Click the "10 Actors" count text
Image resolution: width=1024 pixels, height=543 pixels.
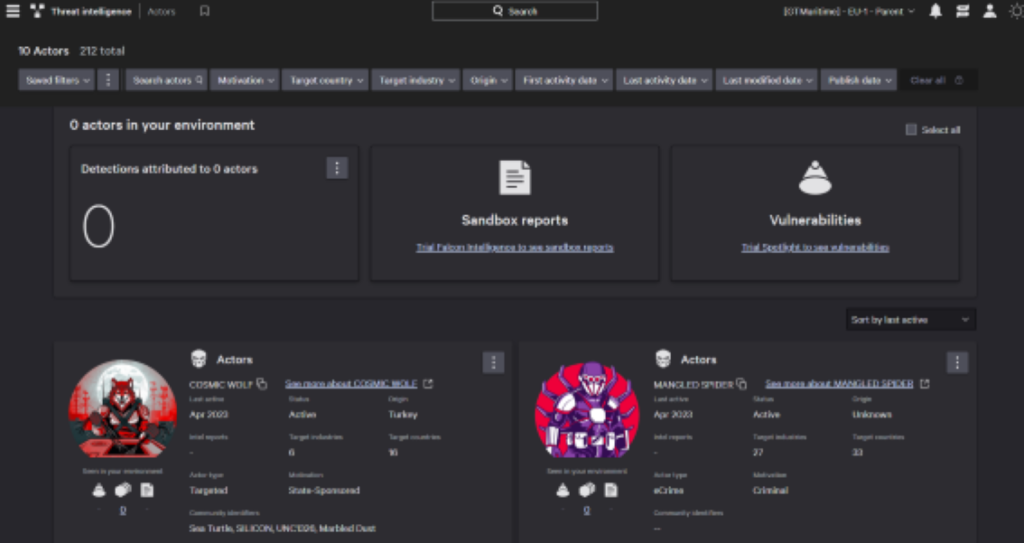click(44, 51)
